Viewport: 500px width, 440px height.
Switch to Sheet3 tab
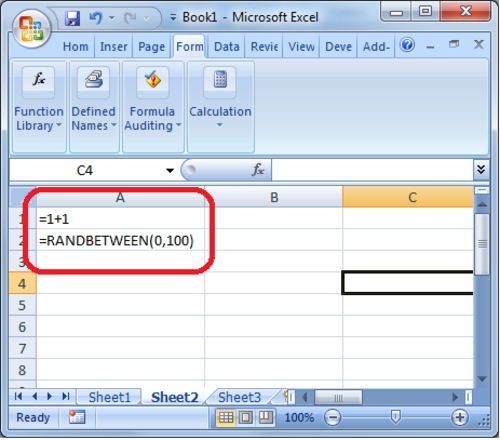coord(239,397)
